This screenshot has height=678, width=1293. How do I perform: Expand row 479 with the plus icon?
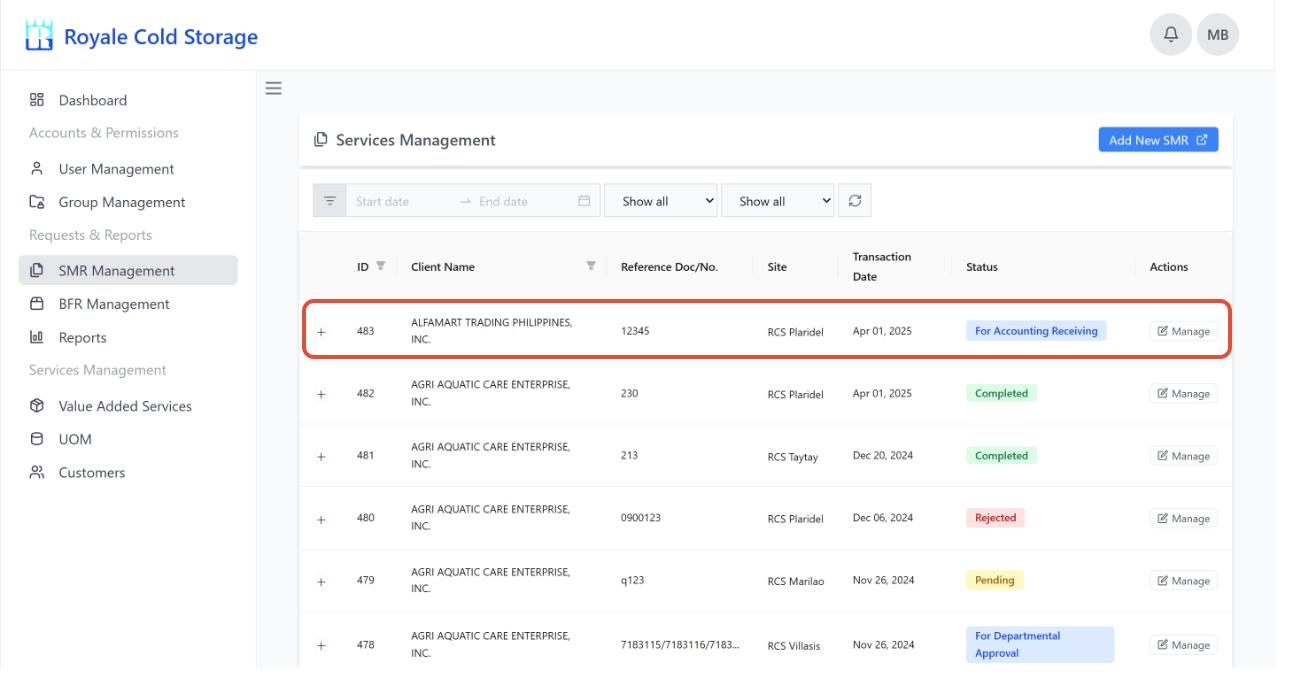321,581
